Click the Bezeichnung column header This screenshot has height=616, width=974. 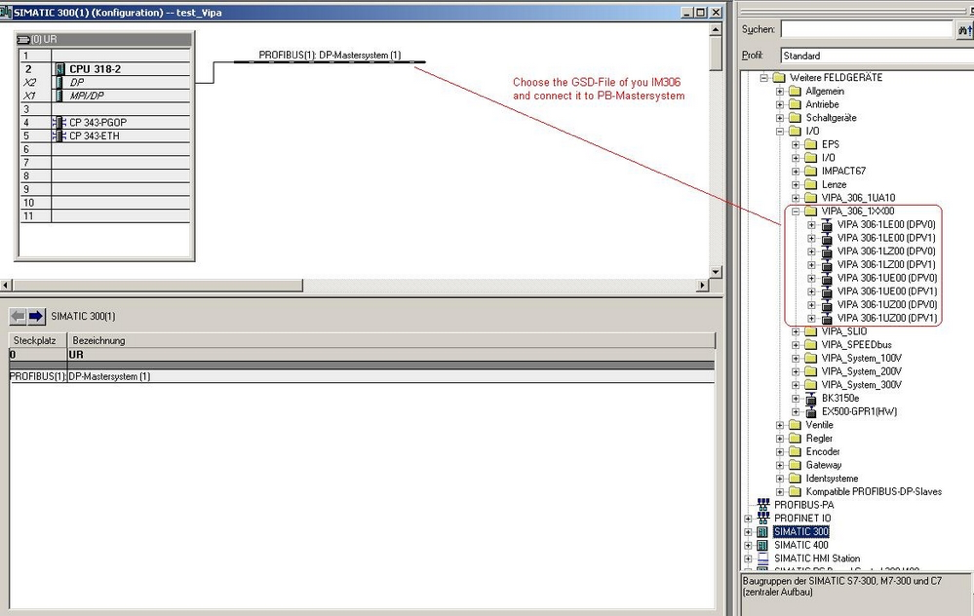click(x=391, y=340)
